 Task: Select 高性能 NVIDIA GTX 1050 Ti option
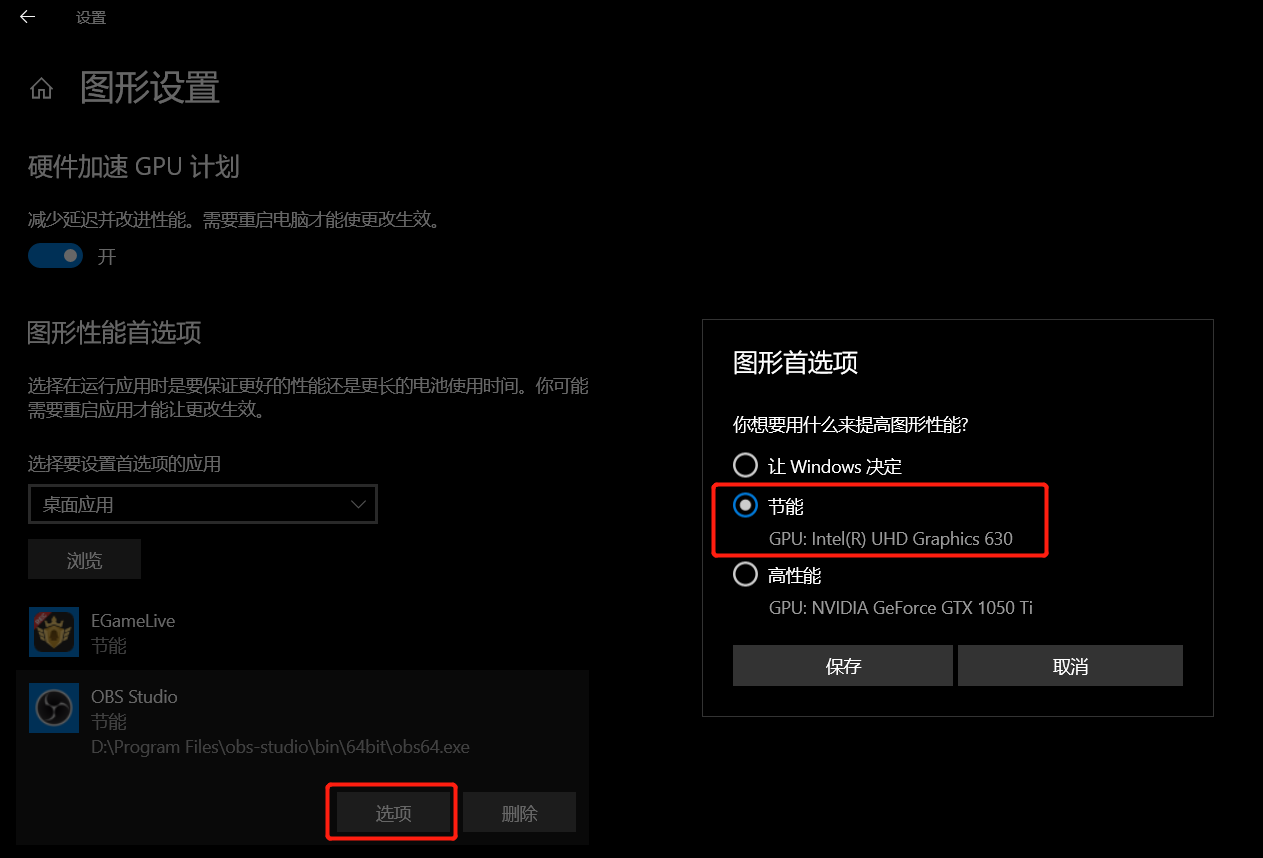(x=746, y=574)
